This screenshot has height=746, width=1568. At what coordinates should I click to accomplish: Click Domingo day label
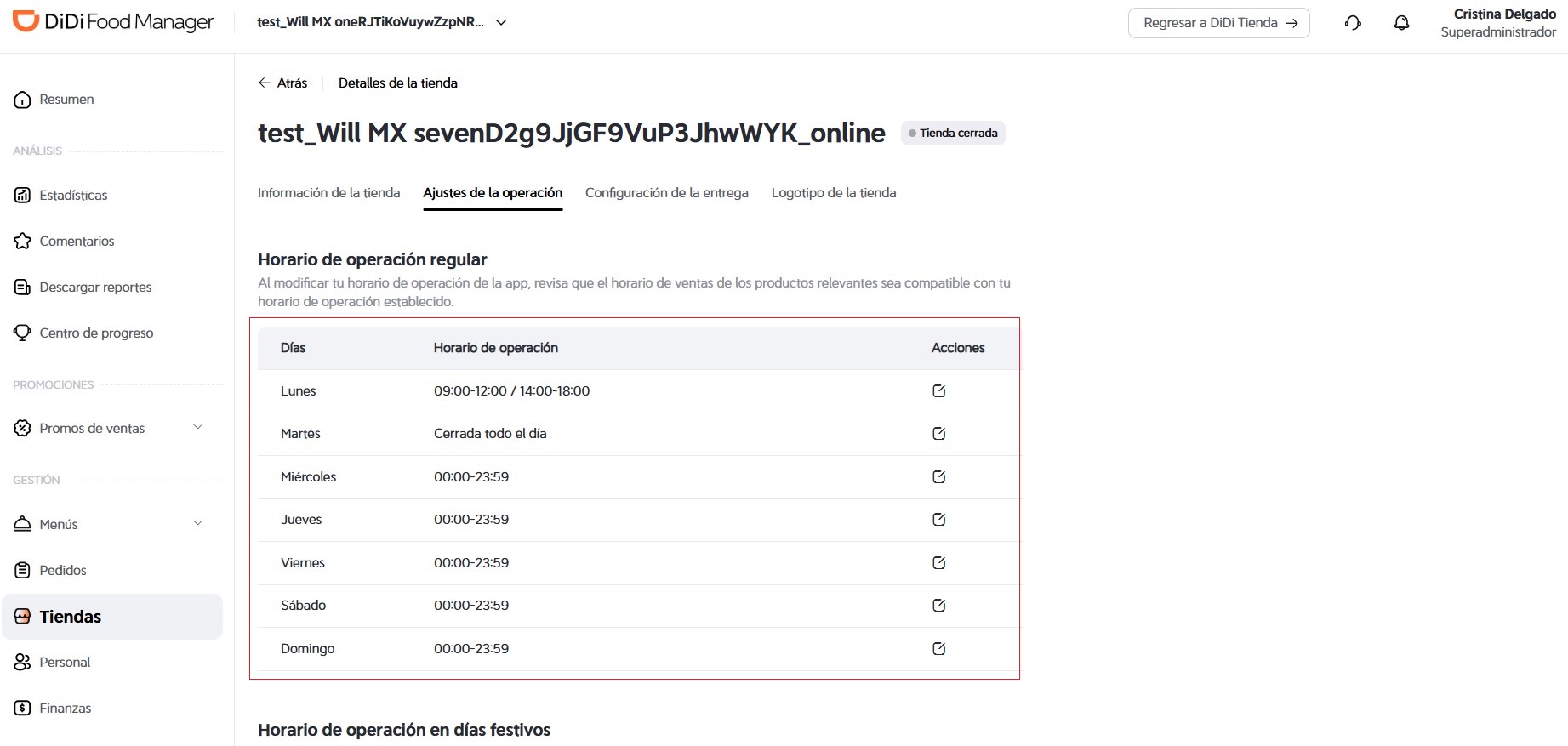(307, 649)
